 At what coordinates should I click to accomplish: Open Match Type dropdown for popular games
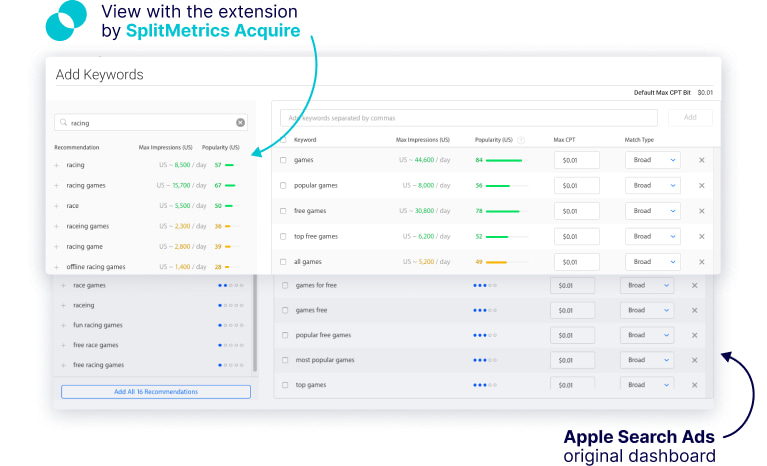tap(653, 185)
